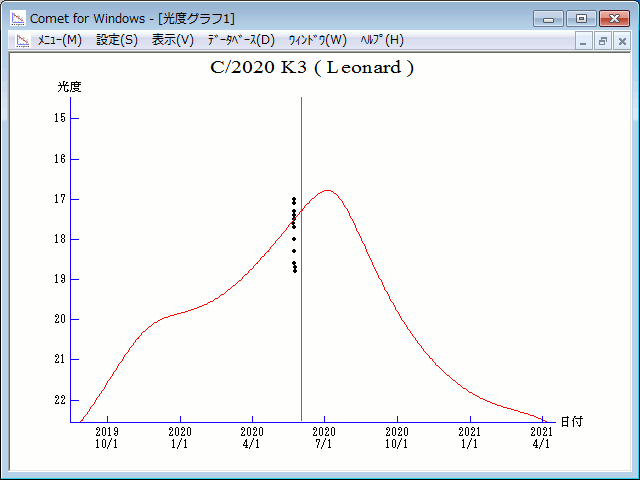Click the 光度 axis label
The image size is (640, 480).
(x=69, y=87)
